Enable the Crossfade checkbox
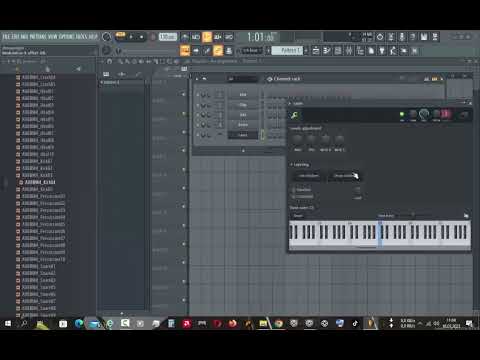This screenshot has width=480, height=360. tap(294, 197)
